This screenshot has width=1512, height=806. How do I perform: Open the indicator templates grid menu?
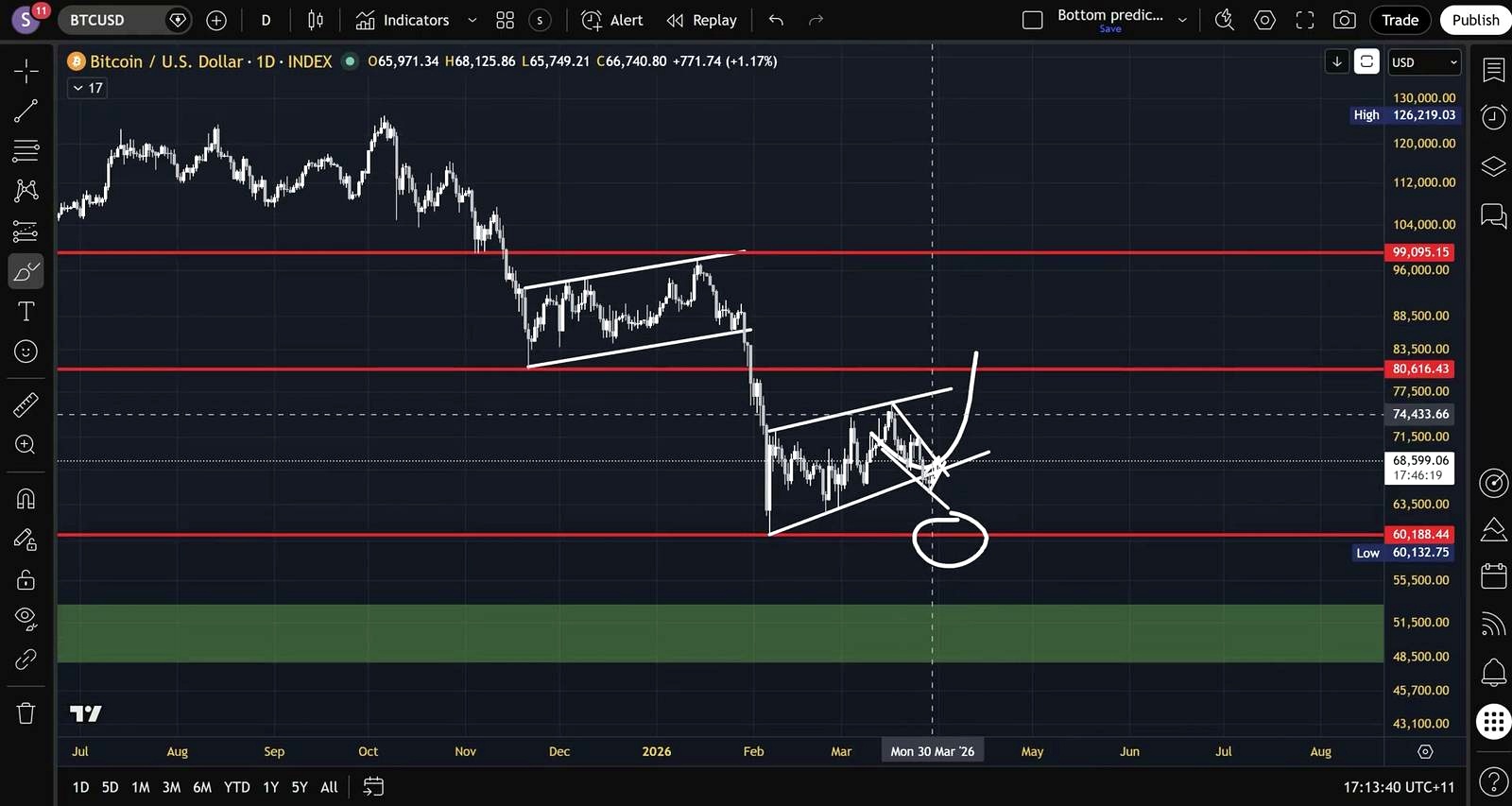pyautogui.click(x=506, y=20)
